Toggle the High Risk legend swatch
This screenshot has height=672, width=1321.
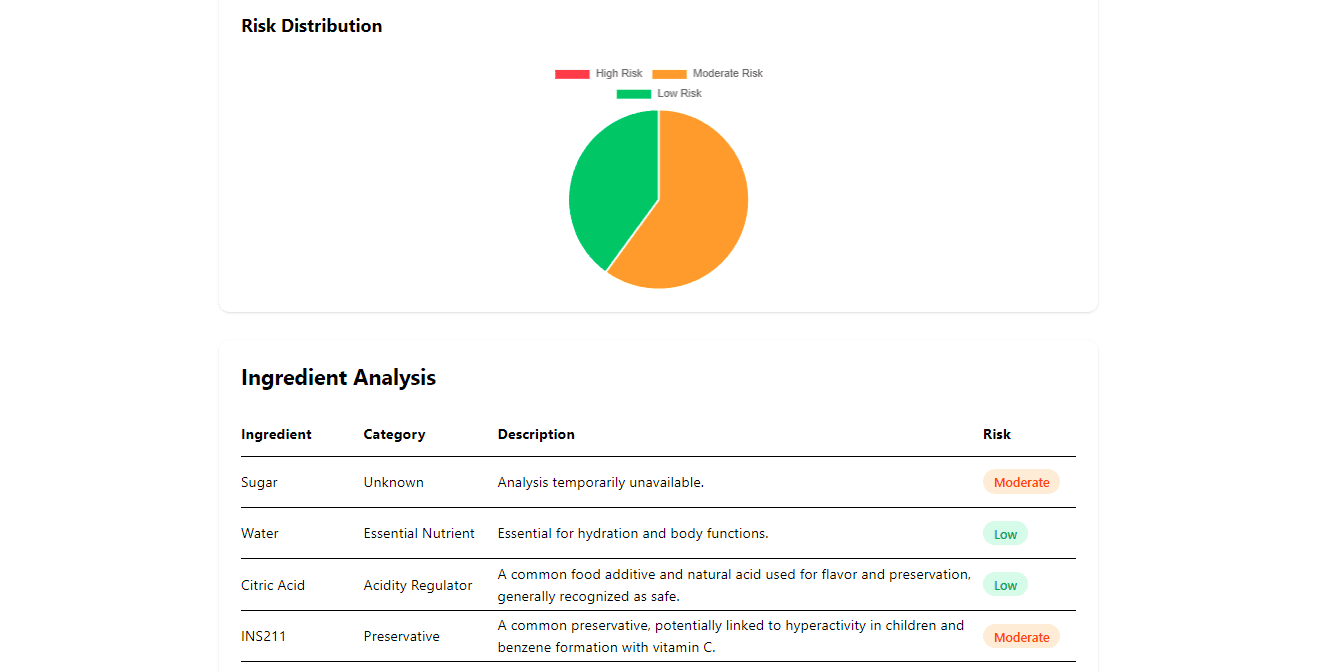[572, 74]
